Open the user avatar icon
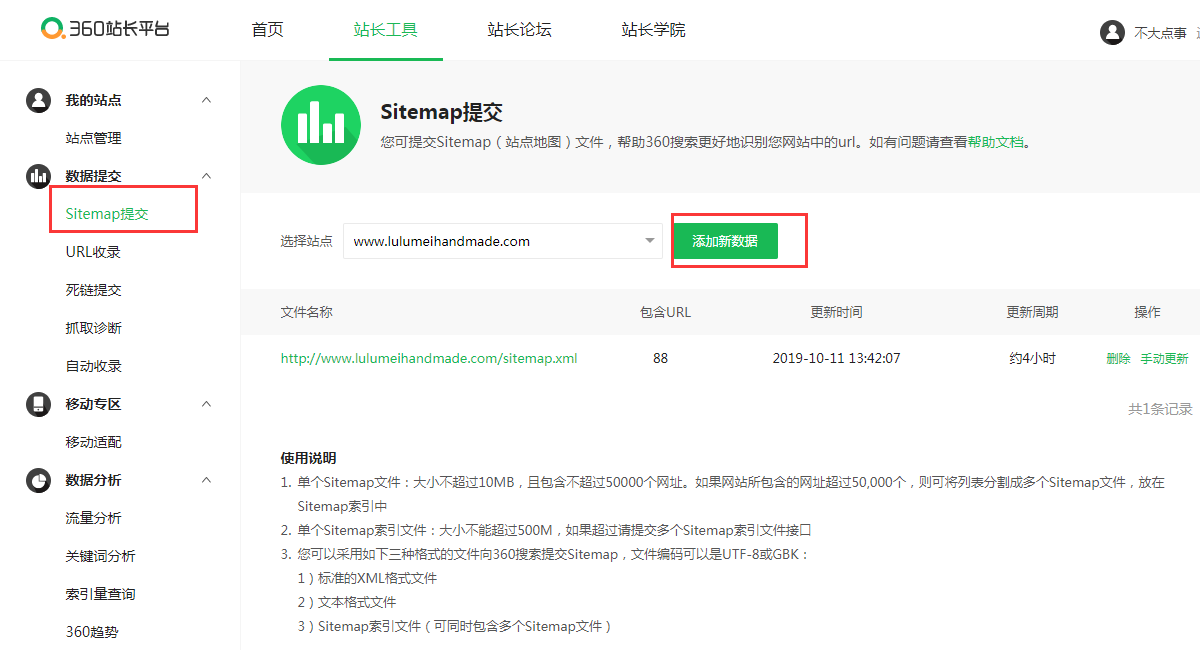The height and width of the screenshot is (650, 1200). pos(1112,32)
